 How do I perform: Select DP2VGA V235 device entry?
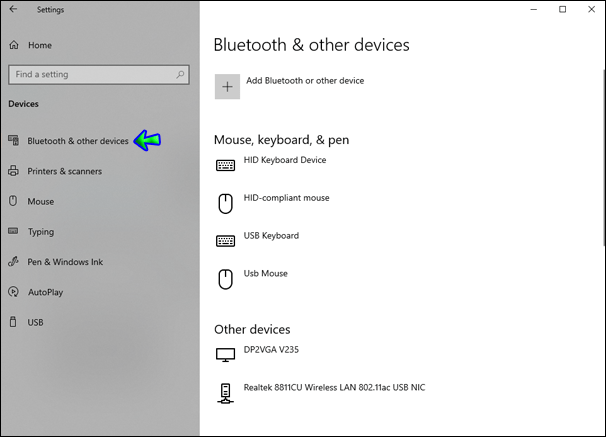(x=271, y=350)
